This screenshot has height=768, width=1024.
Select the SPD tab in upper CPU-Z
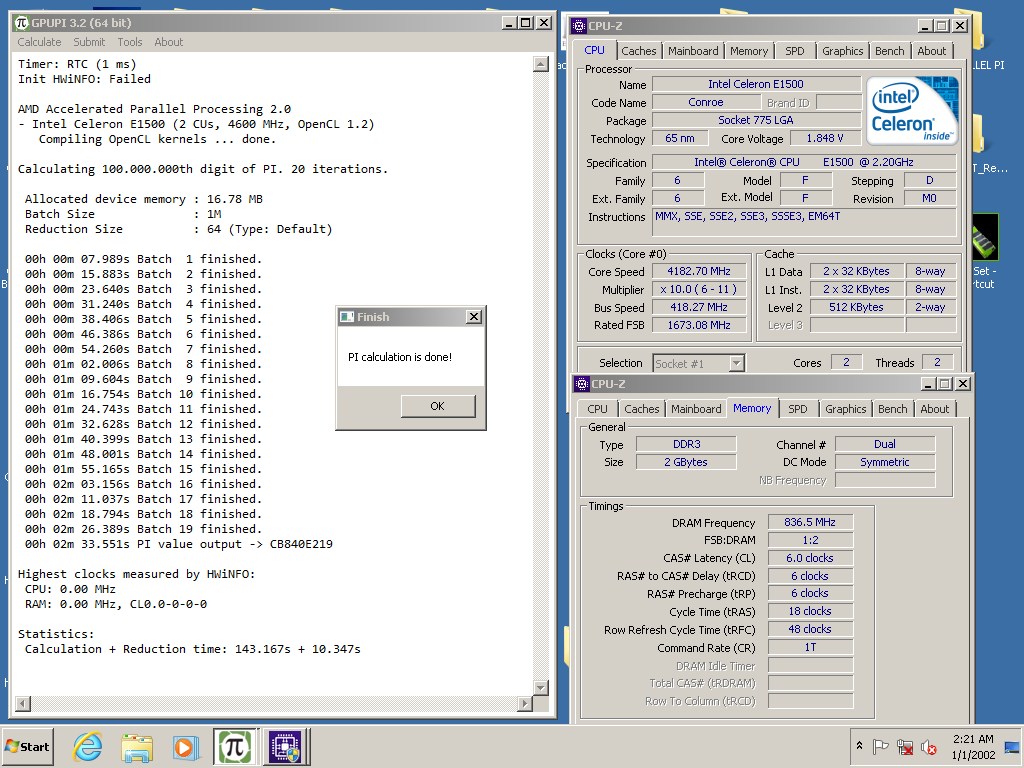point(795,51)
